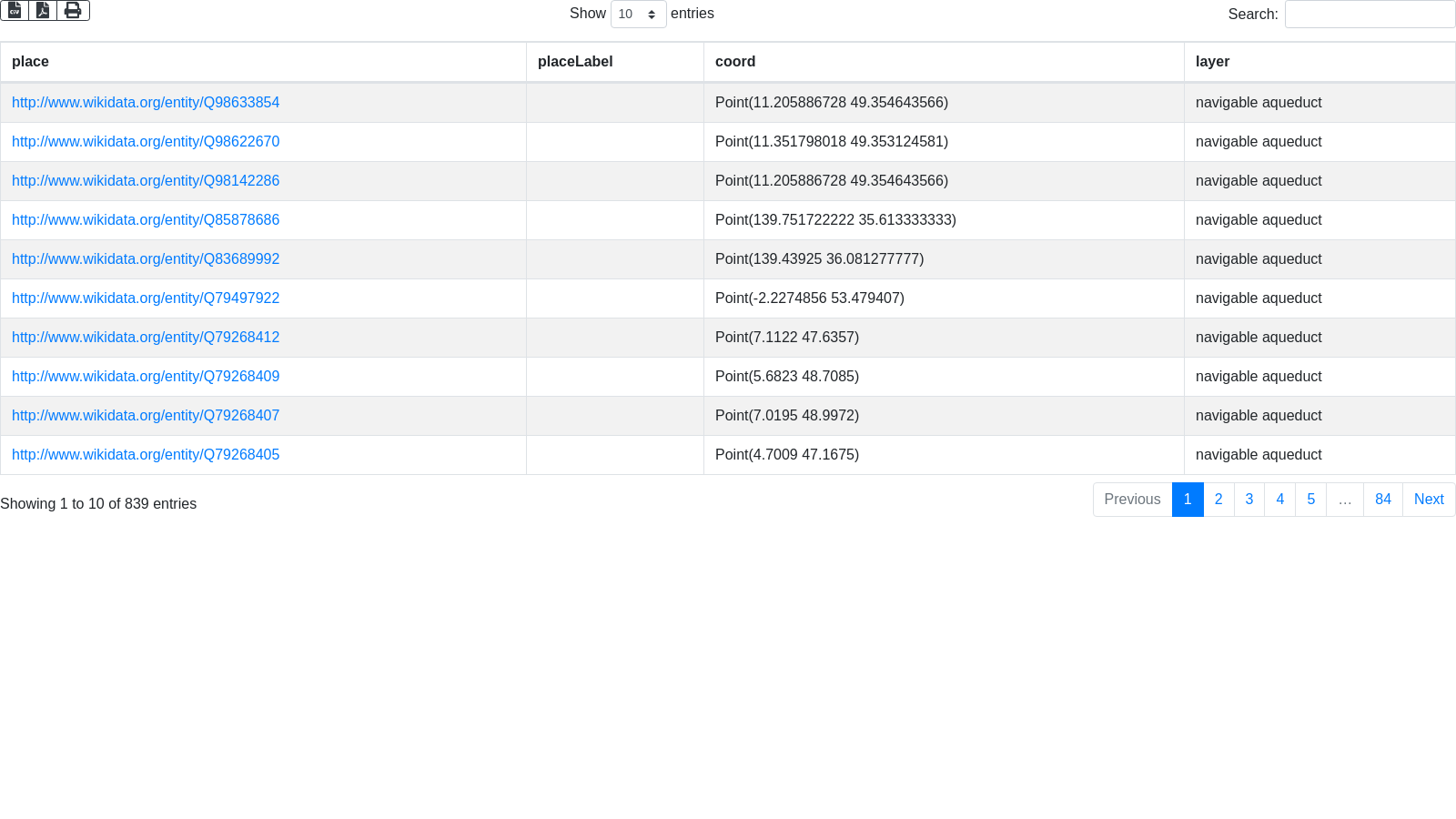Jump to page 3 in pagination

[1249, 500]
